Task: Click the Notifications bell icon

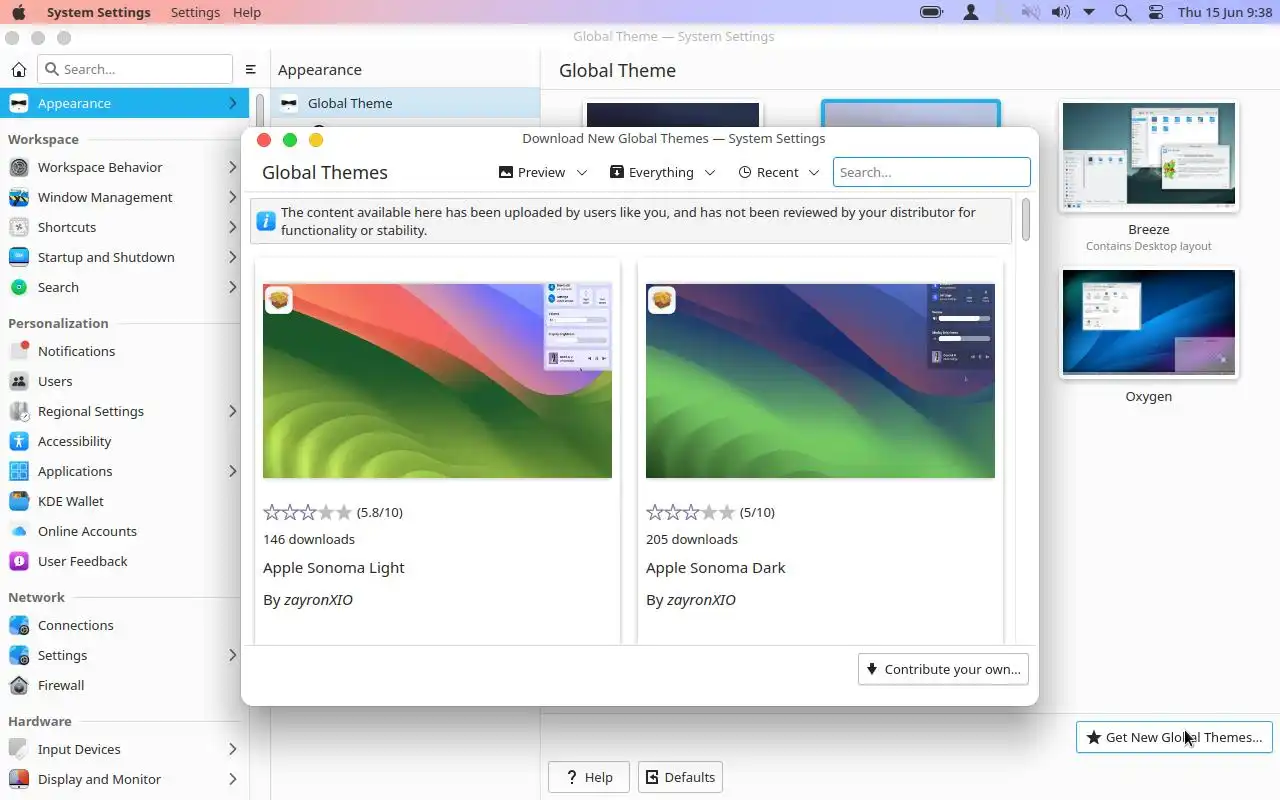Action: (x=19, y=351)
